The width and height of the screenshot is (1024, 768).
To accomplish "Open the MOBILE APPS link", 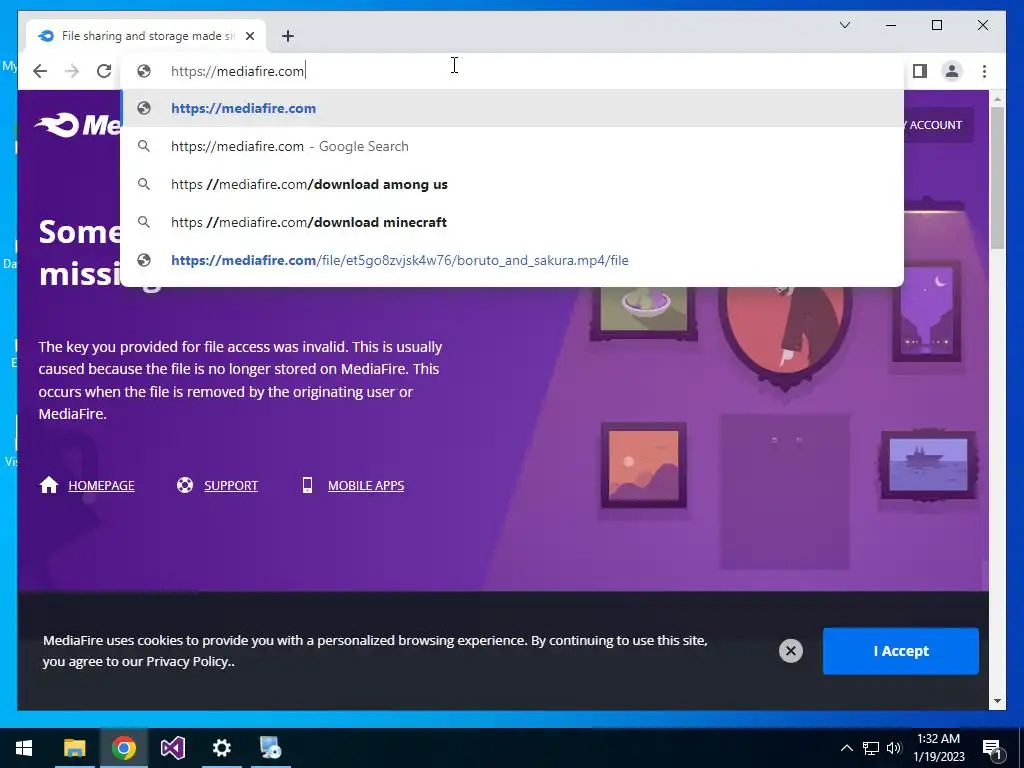I will 366,485.
